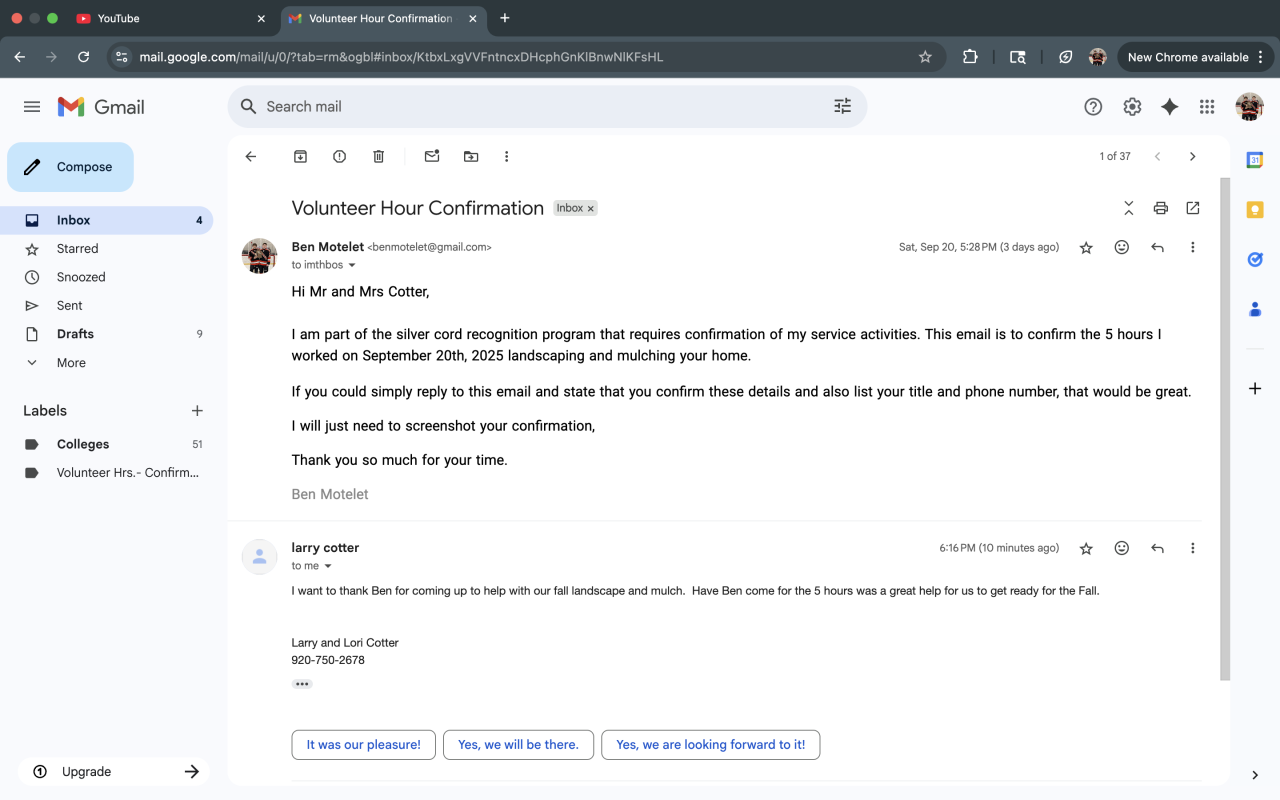The height and width of the screenshot is (800, 1280).
Task: Star Ben Motelet's message
Action: (x=1086, y=248)
